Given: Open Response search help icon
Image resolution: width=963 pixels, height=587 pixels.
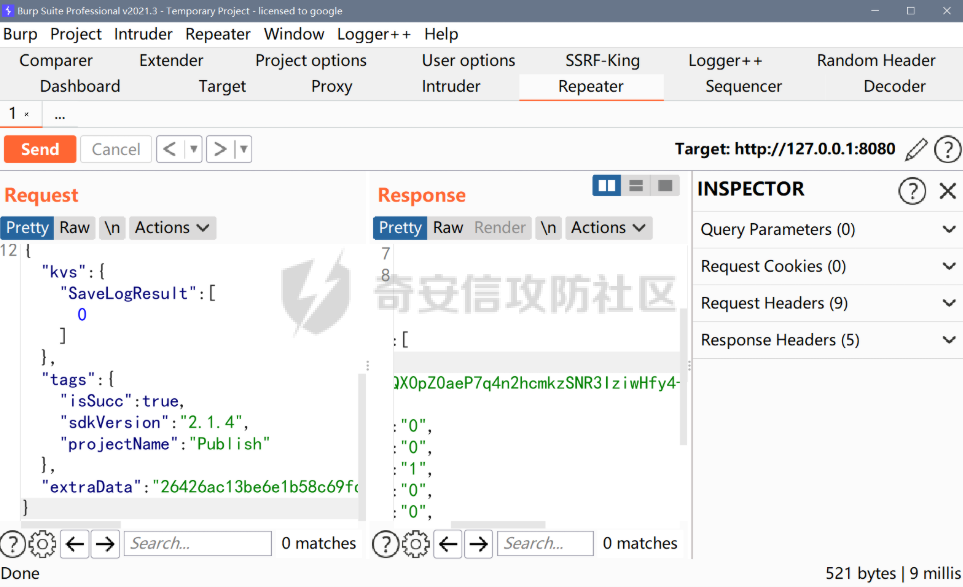Looking at the screenshot, I should [386, 544].
